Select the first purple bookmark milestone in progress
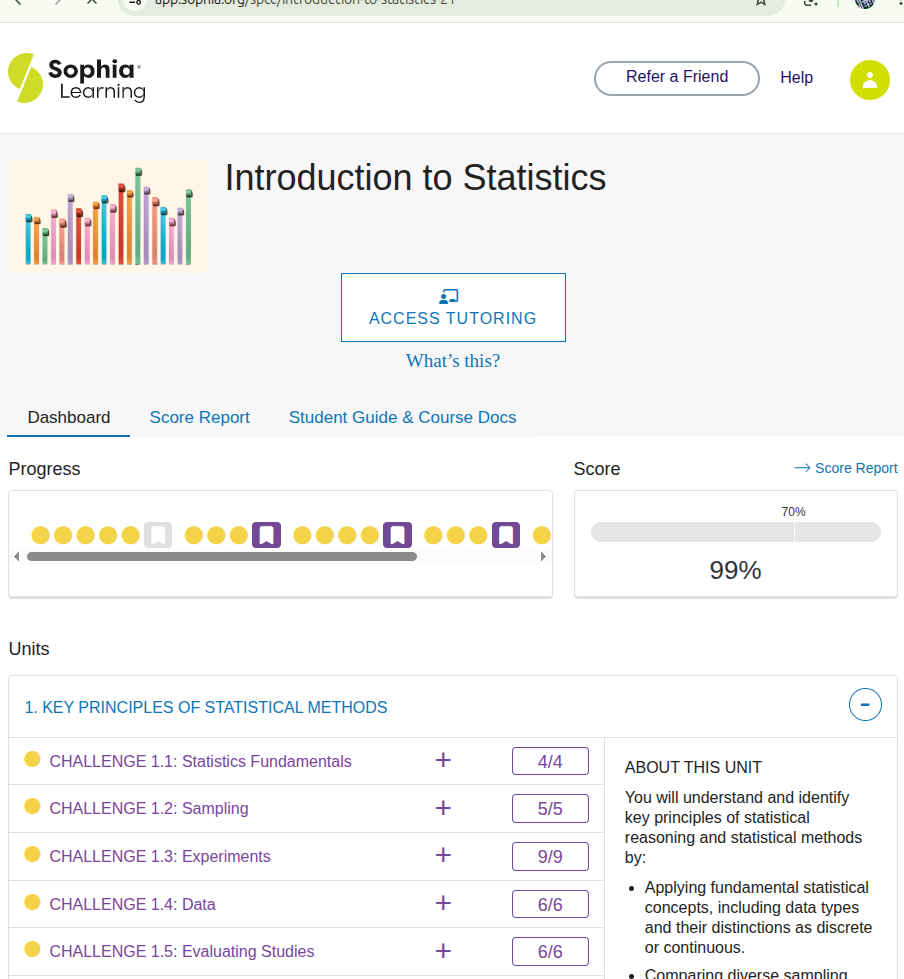 pyautogui.click(x=267, y=535)
